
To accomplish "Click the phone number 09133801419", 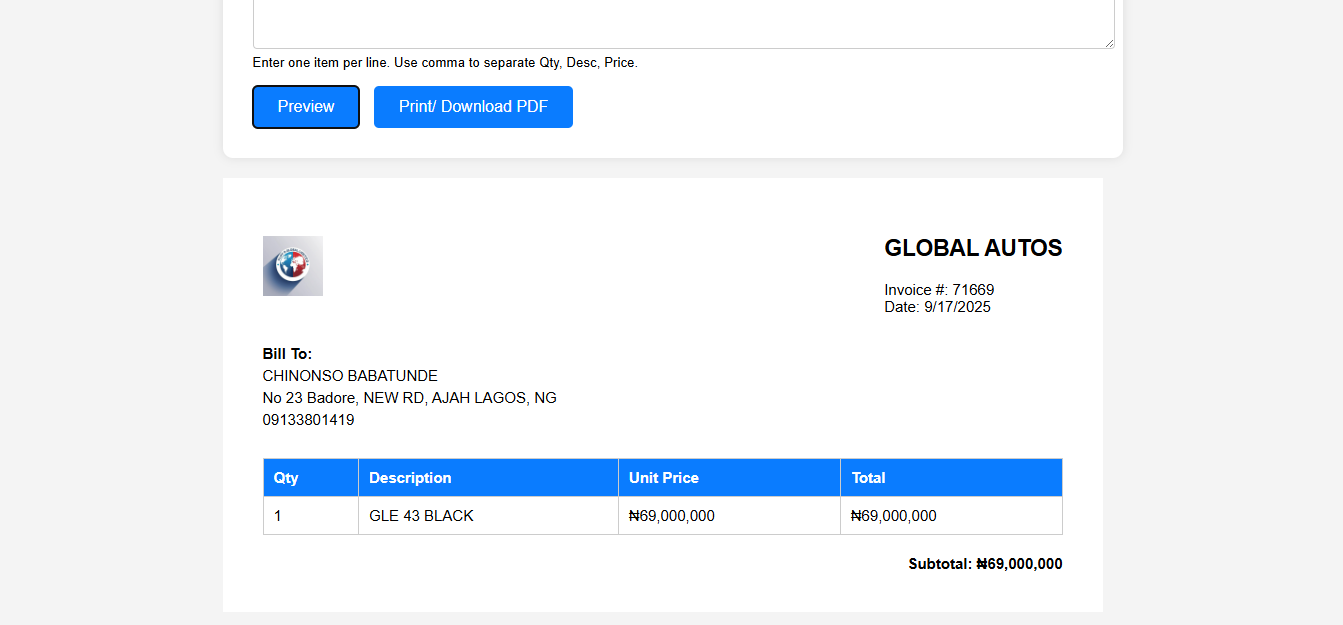I will coord(308,420).
